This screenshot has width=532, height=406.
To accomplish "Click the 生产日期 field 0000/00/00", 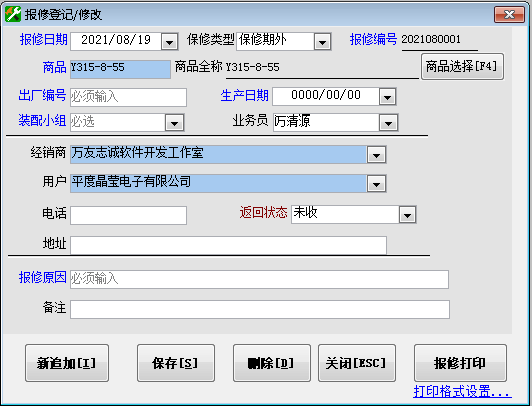I will click(x=326, y=96).
